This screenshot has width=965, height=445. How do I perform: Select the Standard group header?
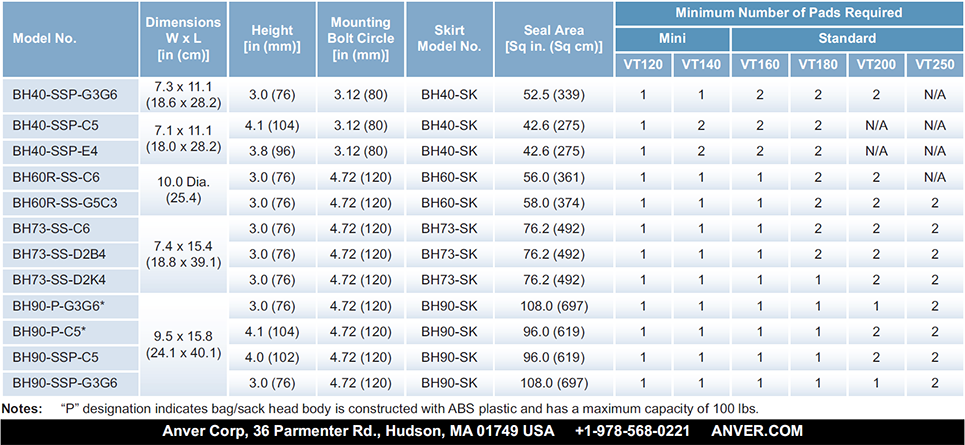click(846, 39)
